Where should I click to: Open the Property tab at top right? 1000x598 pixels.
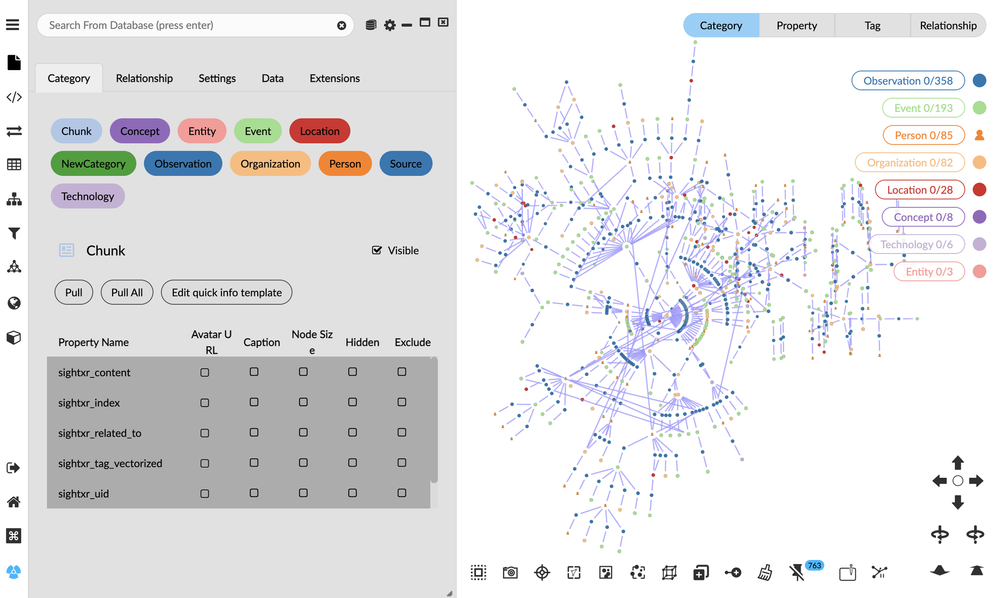[796, 25]
